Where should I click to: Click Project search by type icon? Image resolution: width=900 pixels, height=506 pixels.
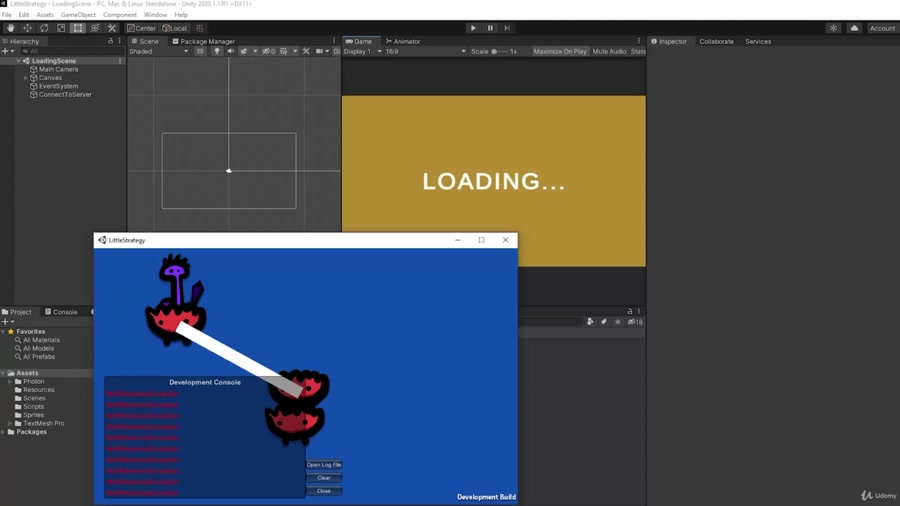pos(590,322)
